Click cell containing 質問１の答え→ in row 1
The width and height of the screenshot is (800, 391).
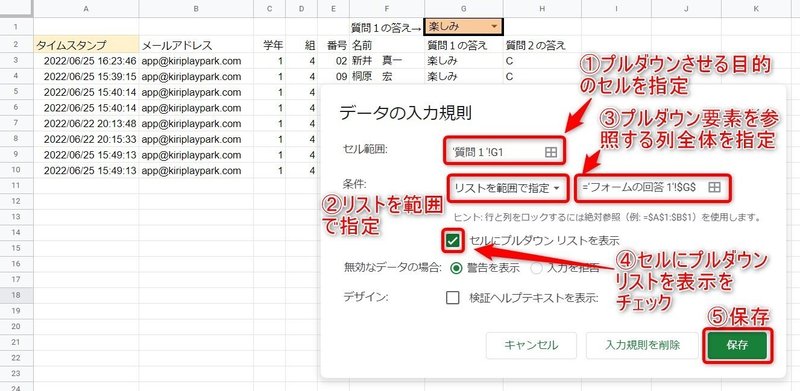tap(387, 26)
